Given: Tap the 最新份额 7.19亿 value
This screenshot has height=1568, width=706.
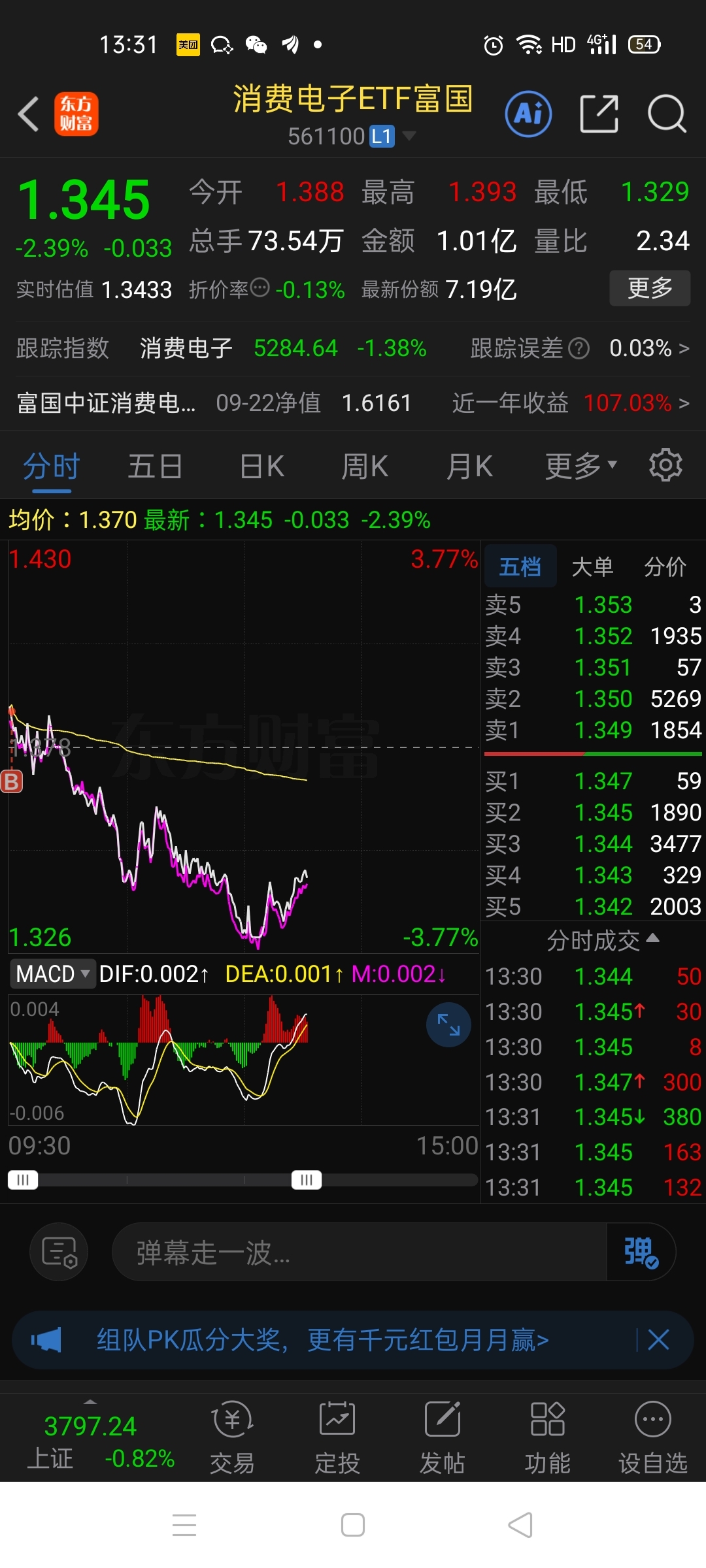Looking at the screenshot, I should tap(480, 289).
